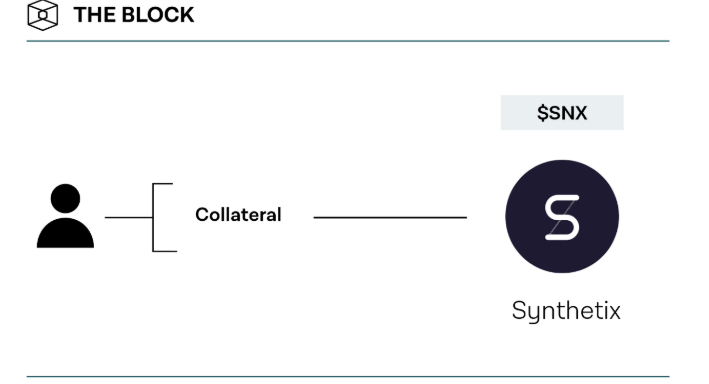Select the bracket's vertical bar beside Collateral
This screenshot has height=384, width=709.
coord(153,217)
